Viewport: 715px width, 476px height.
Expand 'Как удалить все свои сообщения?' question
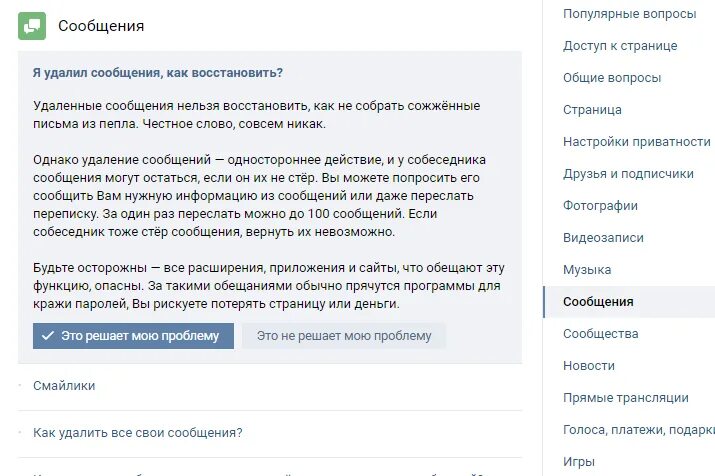137,433
